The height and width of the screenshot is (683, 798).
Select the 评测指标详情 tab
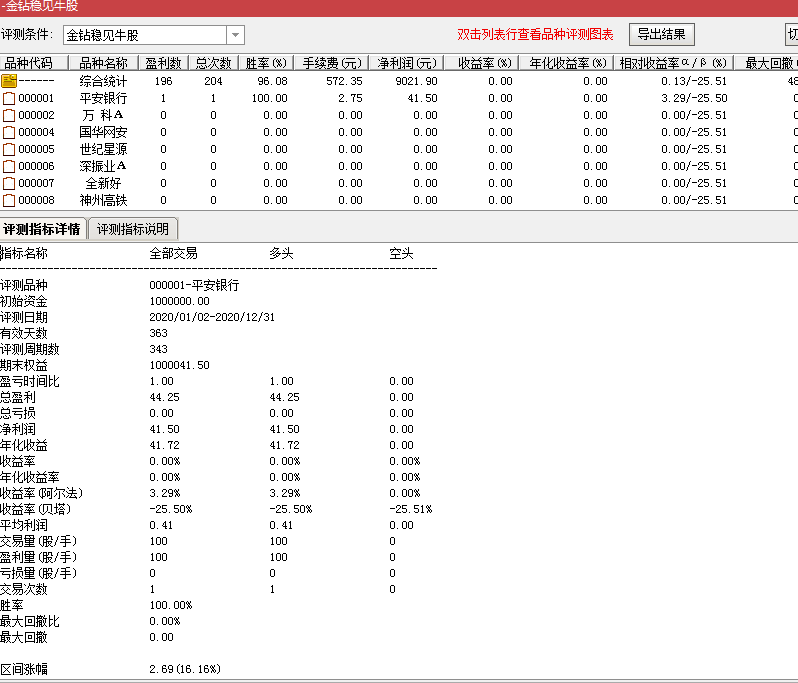click(x=42, y=229)
